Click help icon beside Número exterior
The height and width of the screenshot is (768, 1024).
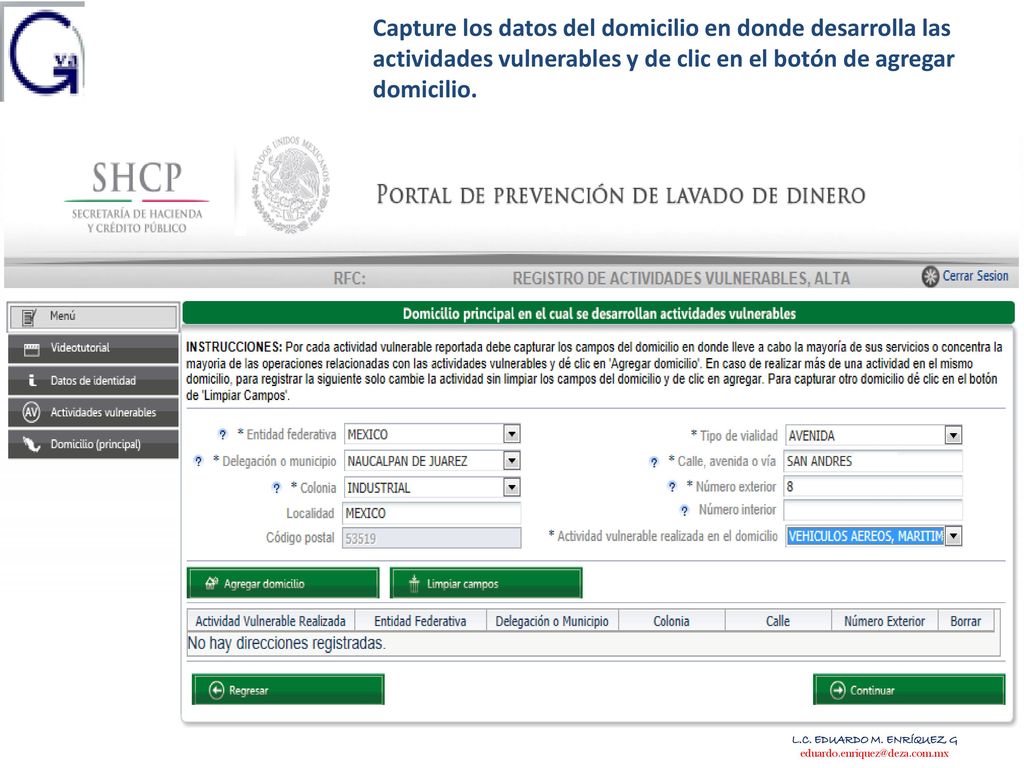pyautogui.click(x=672, y=487)
